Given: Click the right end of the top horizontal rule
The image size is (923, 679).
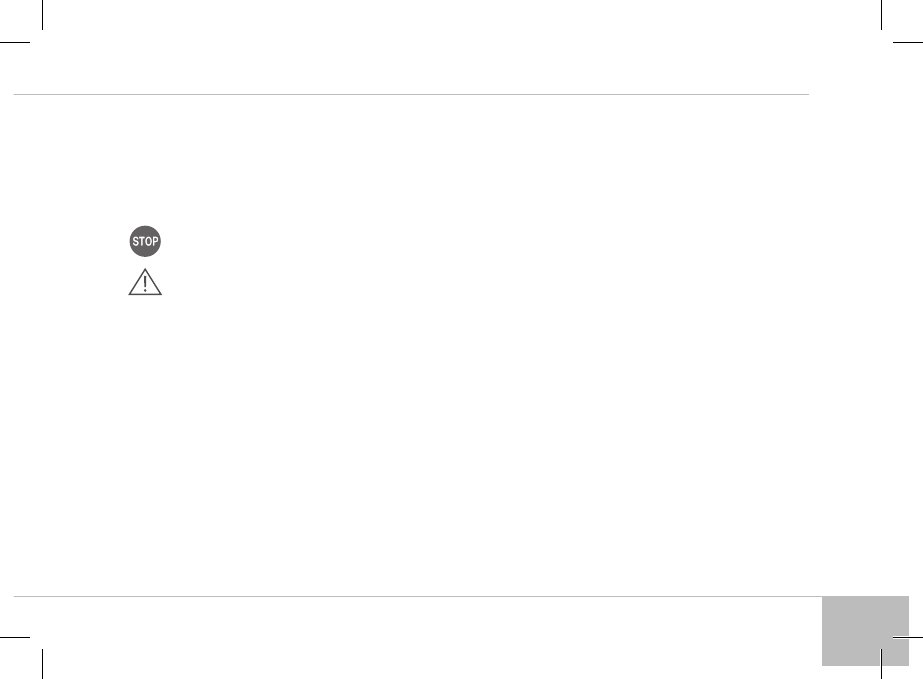Looking at the screenshot, I should click(806, 95).
